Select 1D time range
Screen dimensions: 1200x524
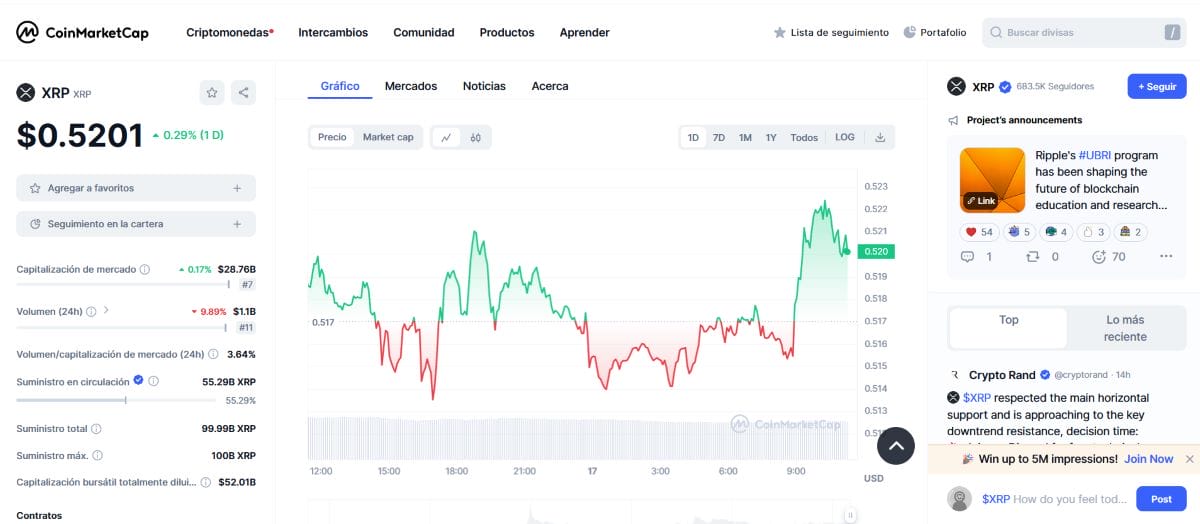click(x=693, y=138)
